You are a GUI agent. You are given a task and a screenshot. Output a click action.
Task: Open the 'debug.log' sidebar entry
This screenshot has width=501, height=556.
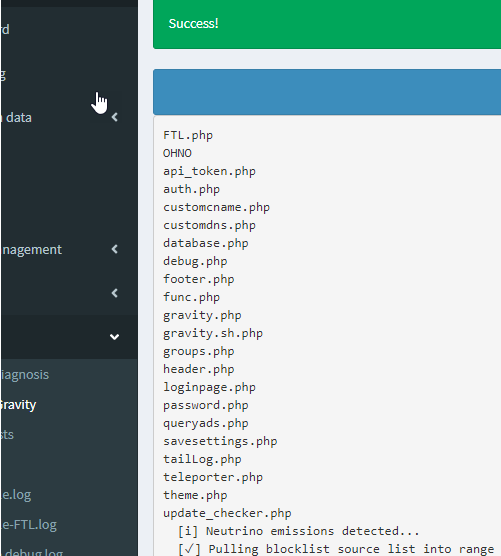(x=33, y=552)
